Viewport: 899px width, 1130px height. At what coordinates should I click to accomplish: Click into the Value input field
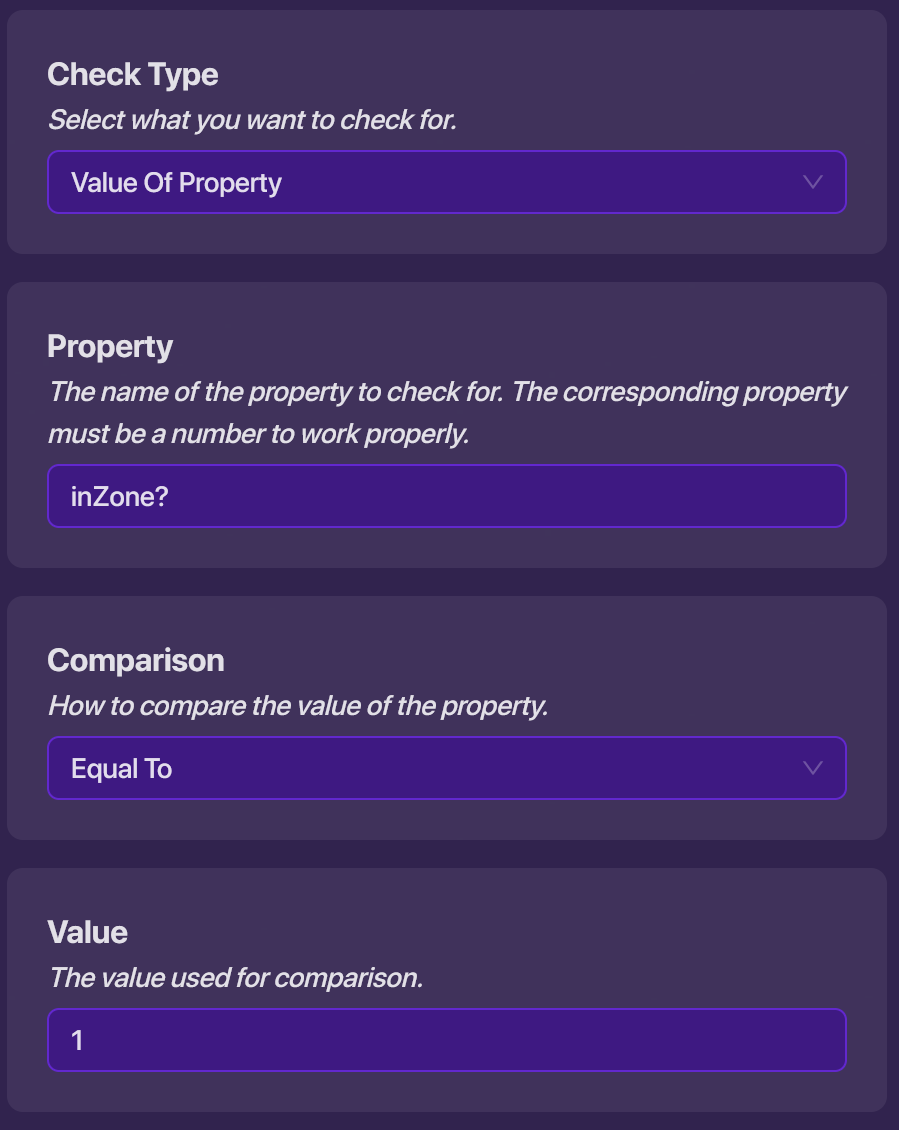(446, 1040)
